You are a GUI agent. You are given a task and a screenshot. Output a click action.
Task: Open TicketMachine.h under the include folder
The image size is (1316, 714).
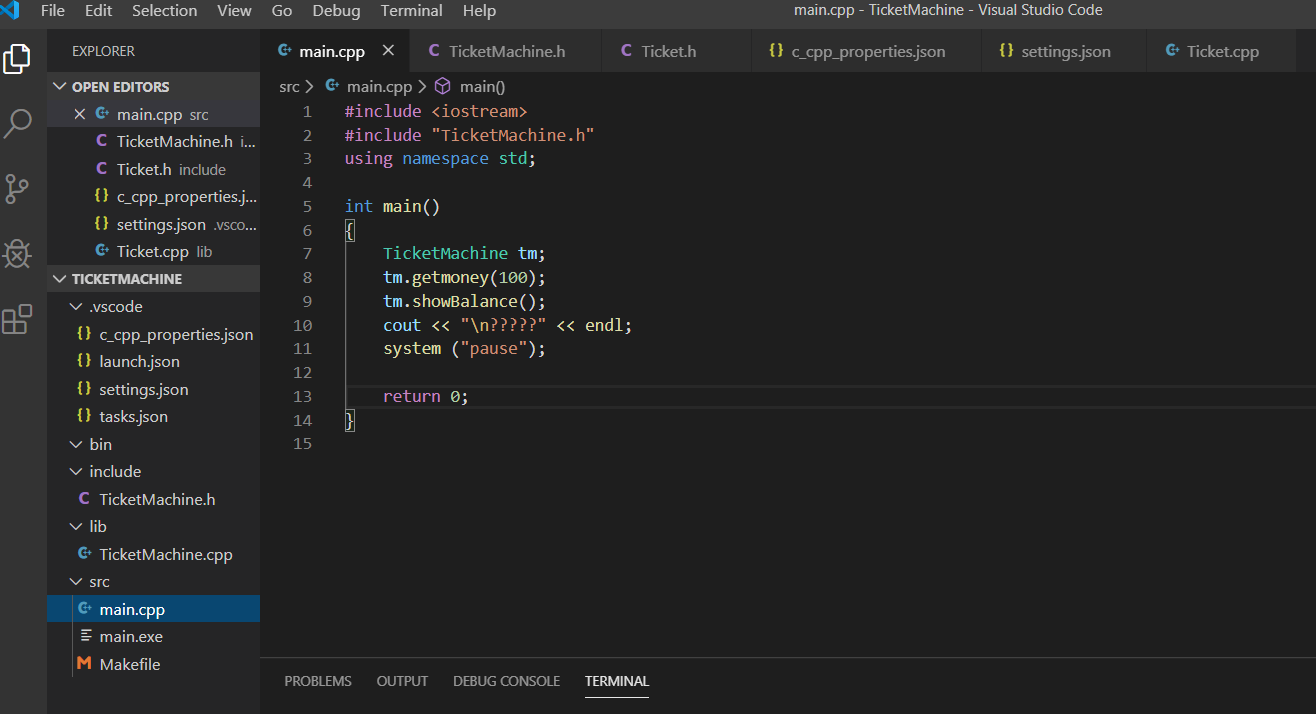[153, 499]
